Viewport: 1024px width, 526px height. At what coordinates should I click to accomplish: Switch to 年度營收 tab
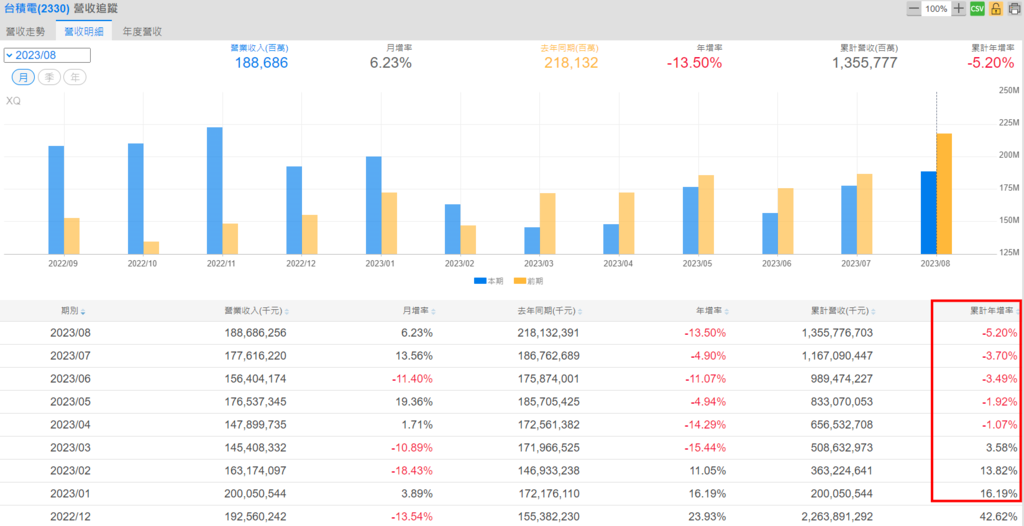click(x=142, y=31)
